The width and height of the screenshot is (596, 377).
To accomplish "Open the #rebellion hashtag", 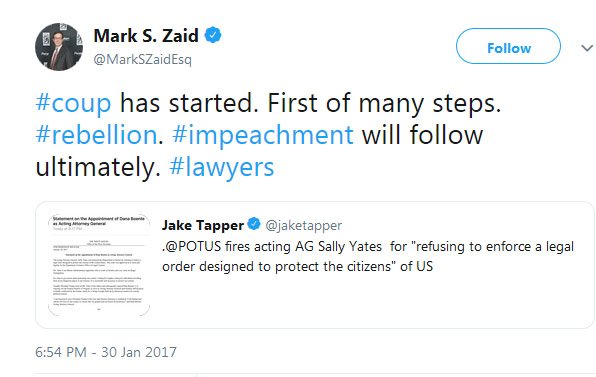I will point(97,135).
